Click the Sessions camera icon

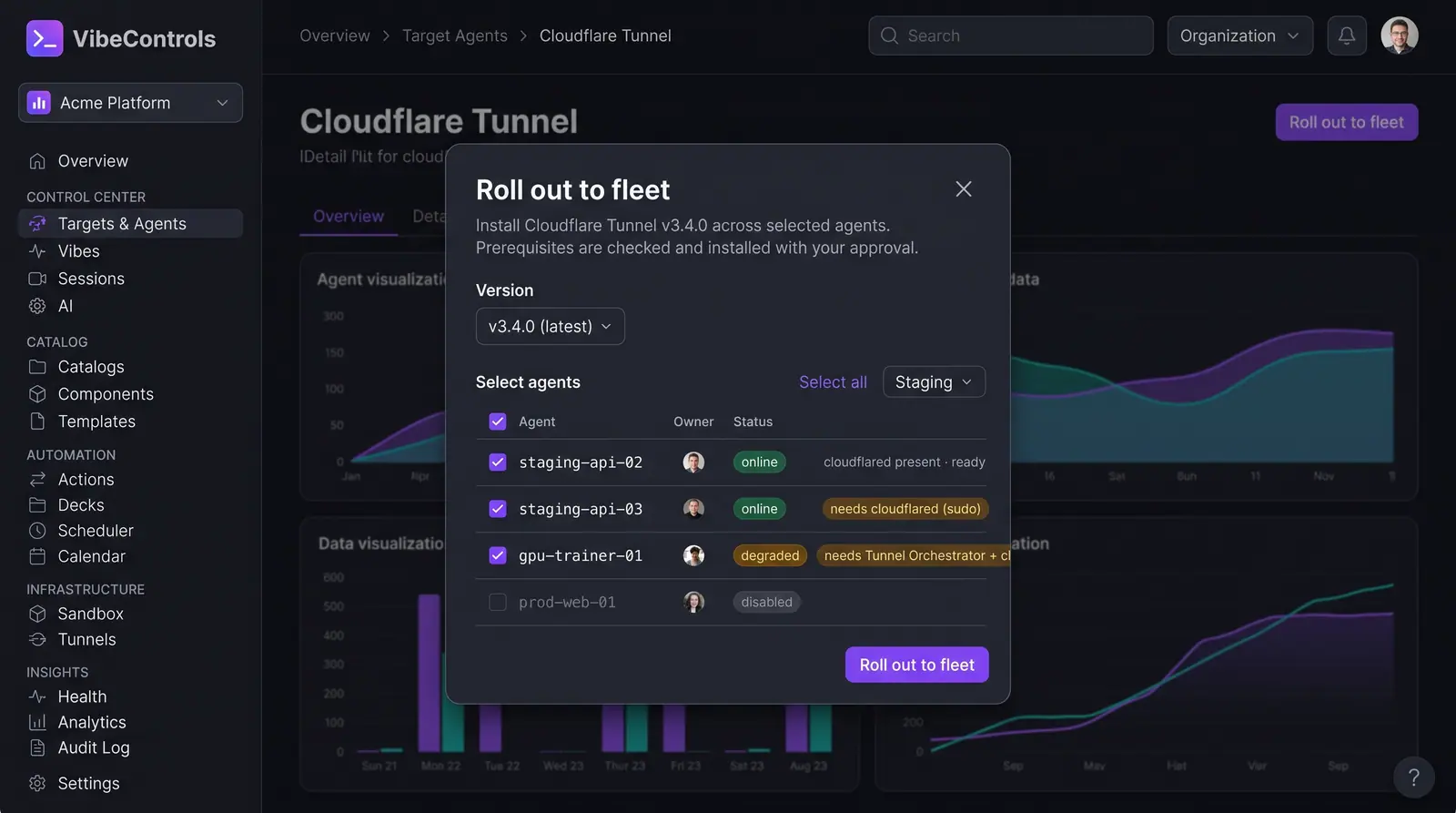click(37, 279)
